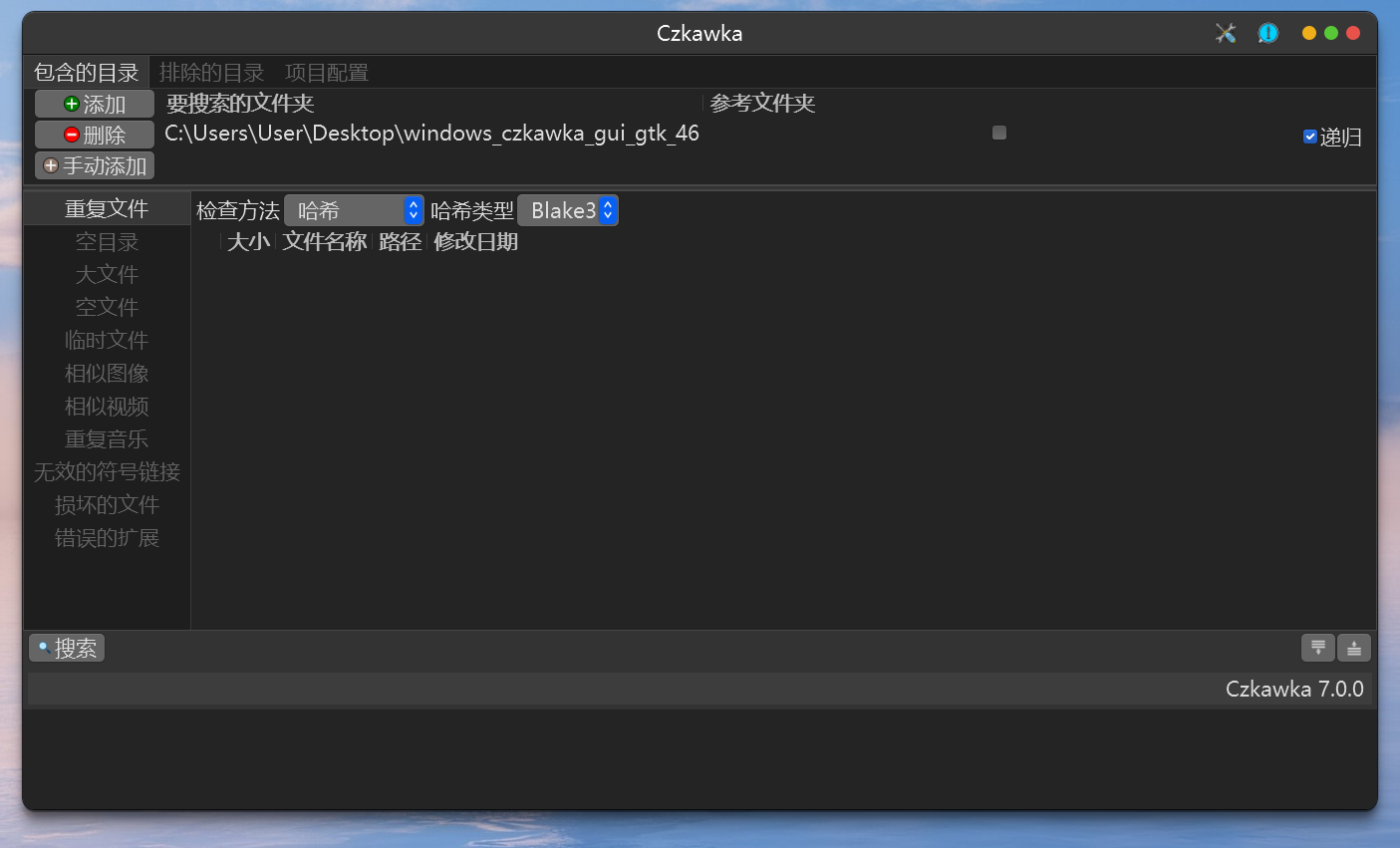1400x848 pixels.
Task: Select the 相似图像 tool
Action: (x=107, y=373)
